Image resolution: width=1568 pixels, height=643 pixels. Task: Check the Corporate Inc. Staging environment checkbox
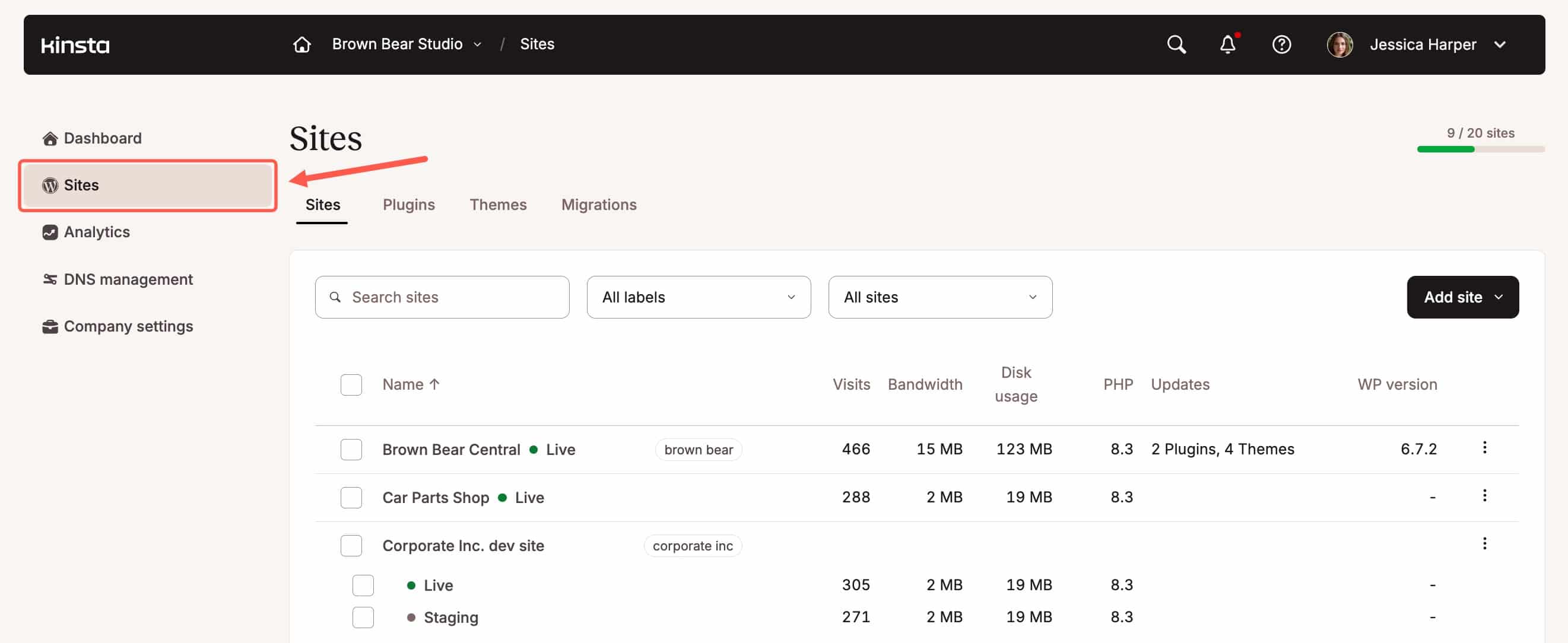tap(363, 617)
